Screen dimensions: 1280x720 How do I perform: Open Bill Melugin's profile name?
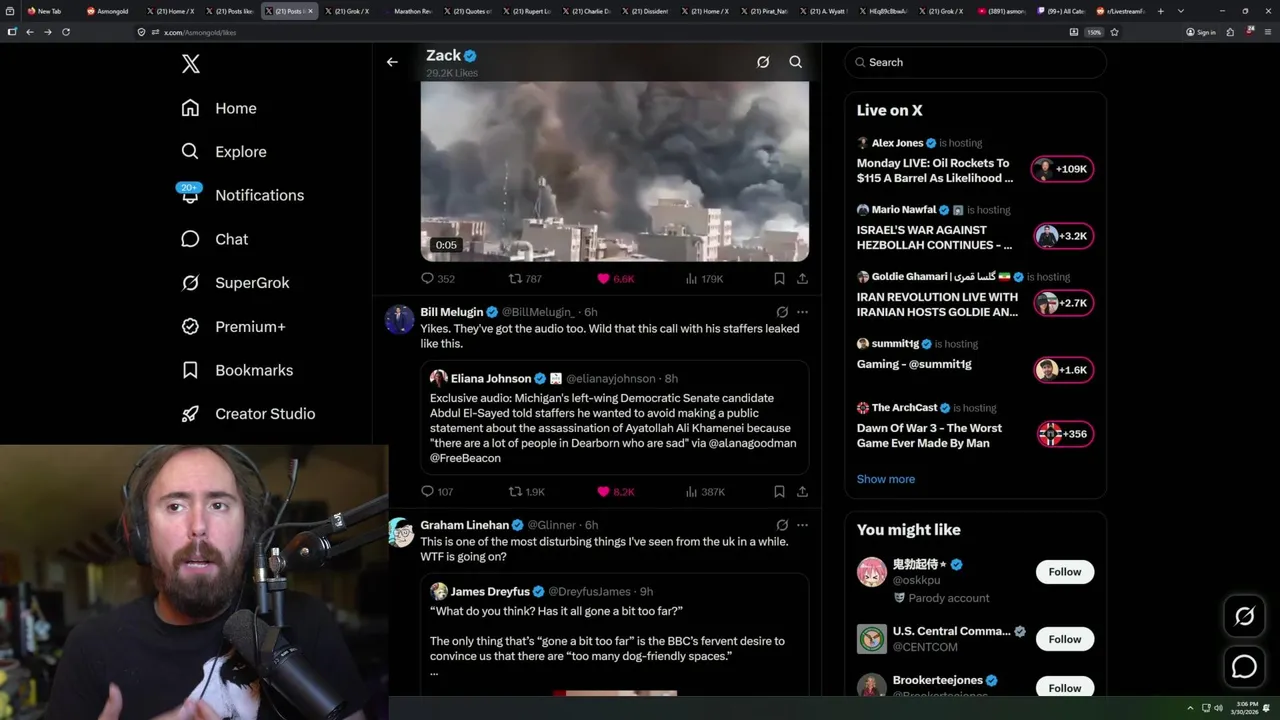(452, 312)
